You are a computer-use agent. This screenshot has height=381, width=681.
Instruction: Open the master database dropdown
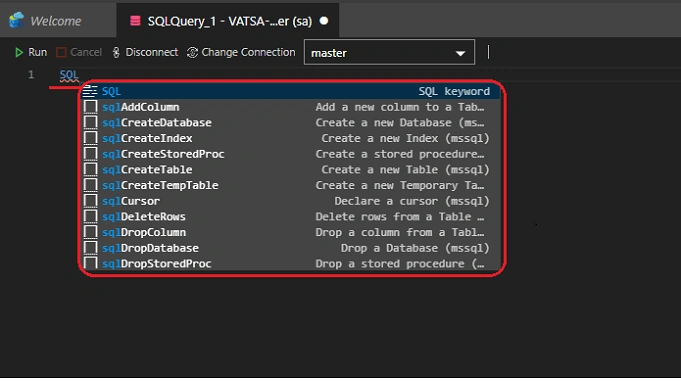tap(389, 52)
